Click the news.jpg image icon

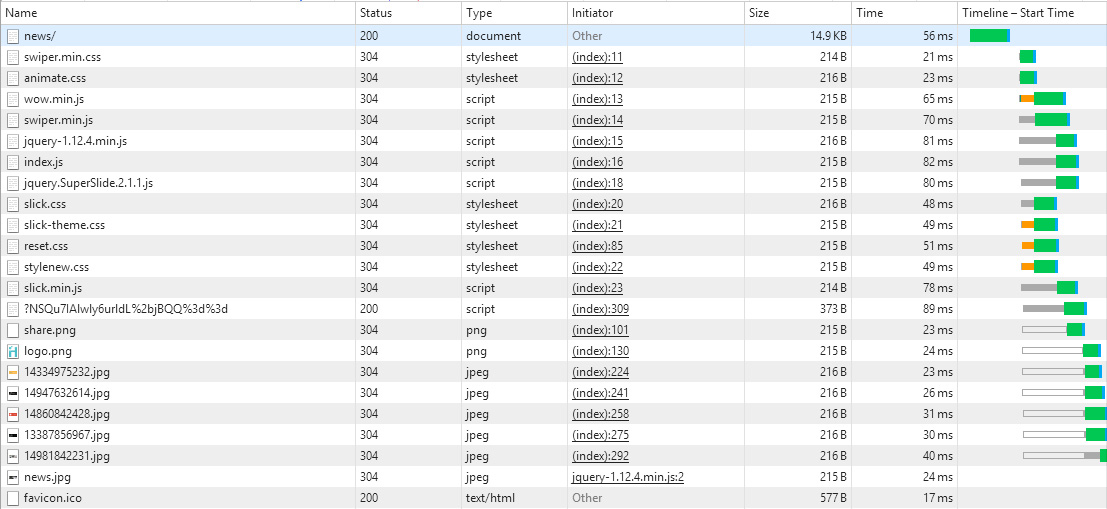click(13, 477)
